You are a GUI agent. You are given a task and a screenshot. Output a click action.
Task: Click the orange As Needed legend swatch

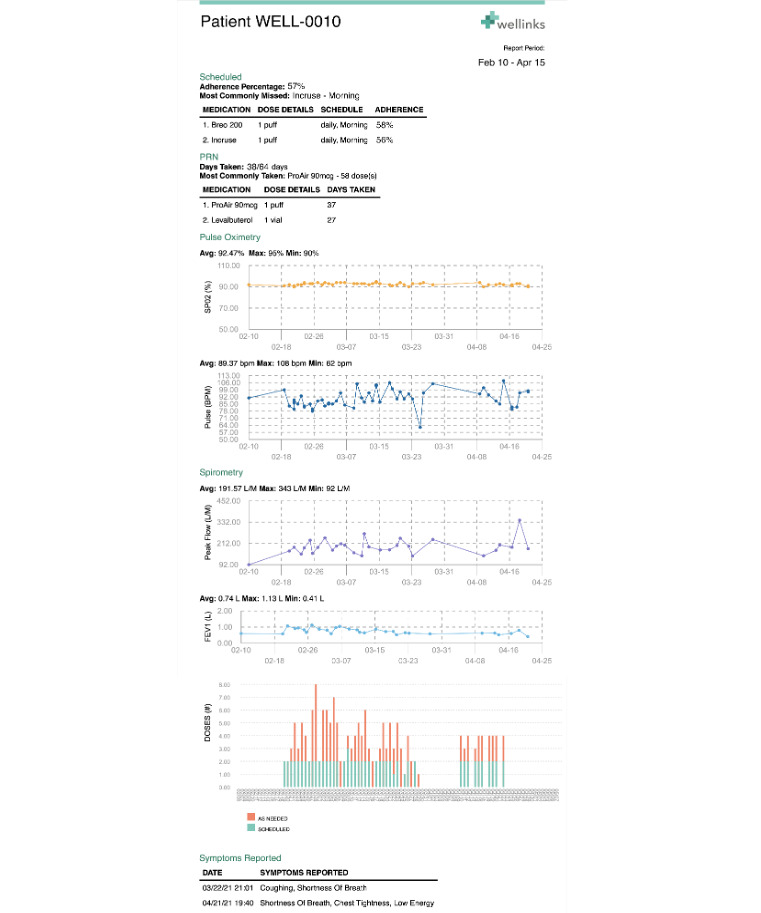click(x=250, y=817)
